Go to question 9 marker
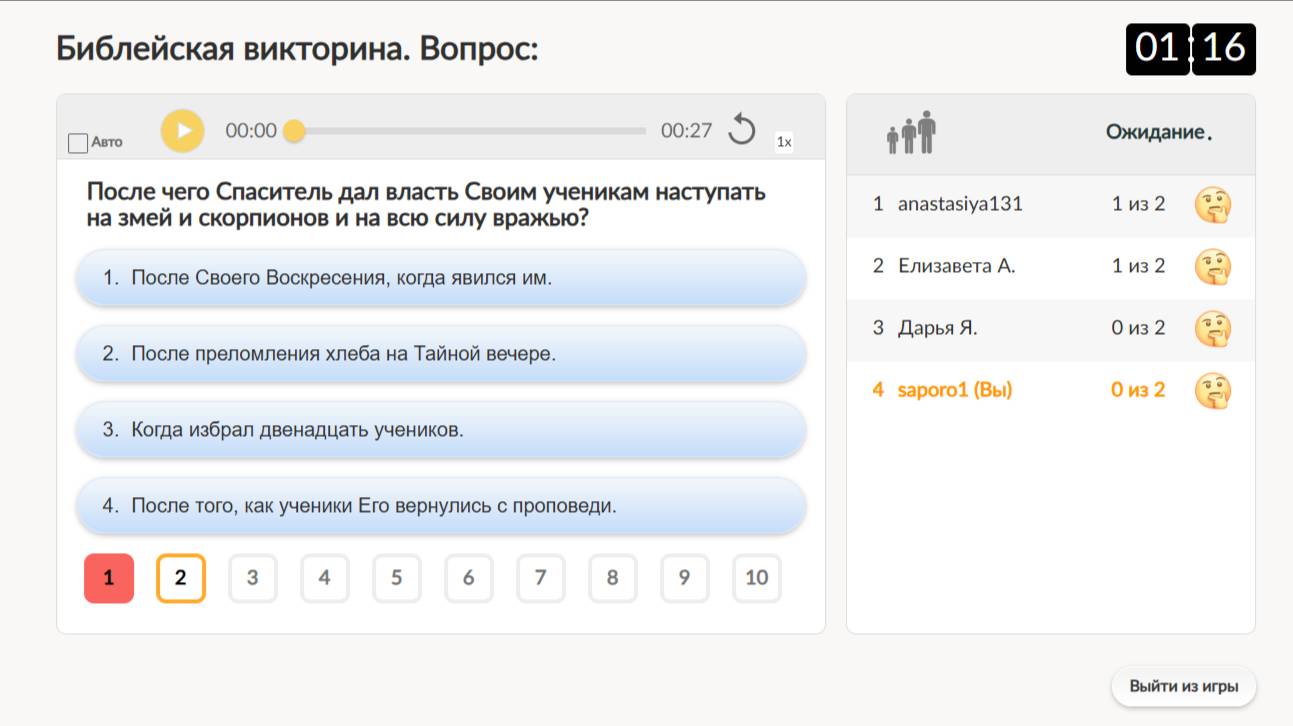Screen dimensions: 1293x726 (685, 578)
